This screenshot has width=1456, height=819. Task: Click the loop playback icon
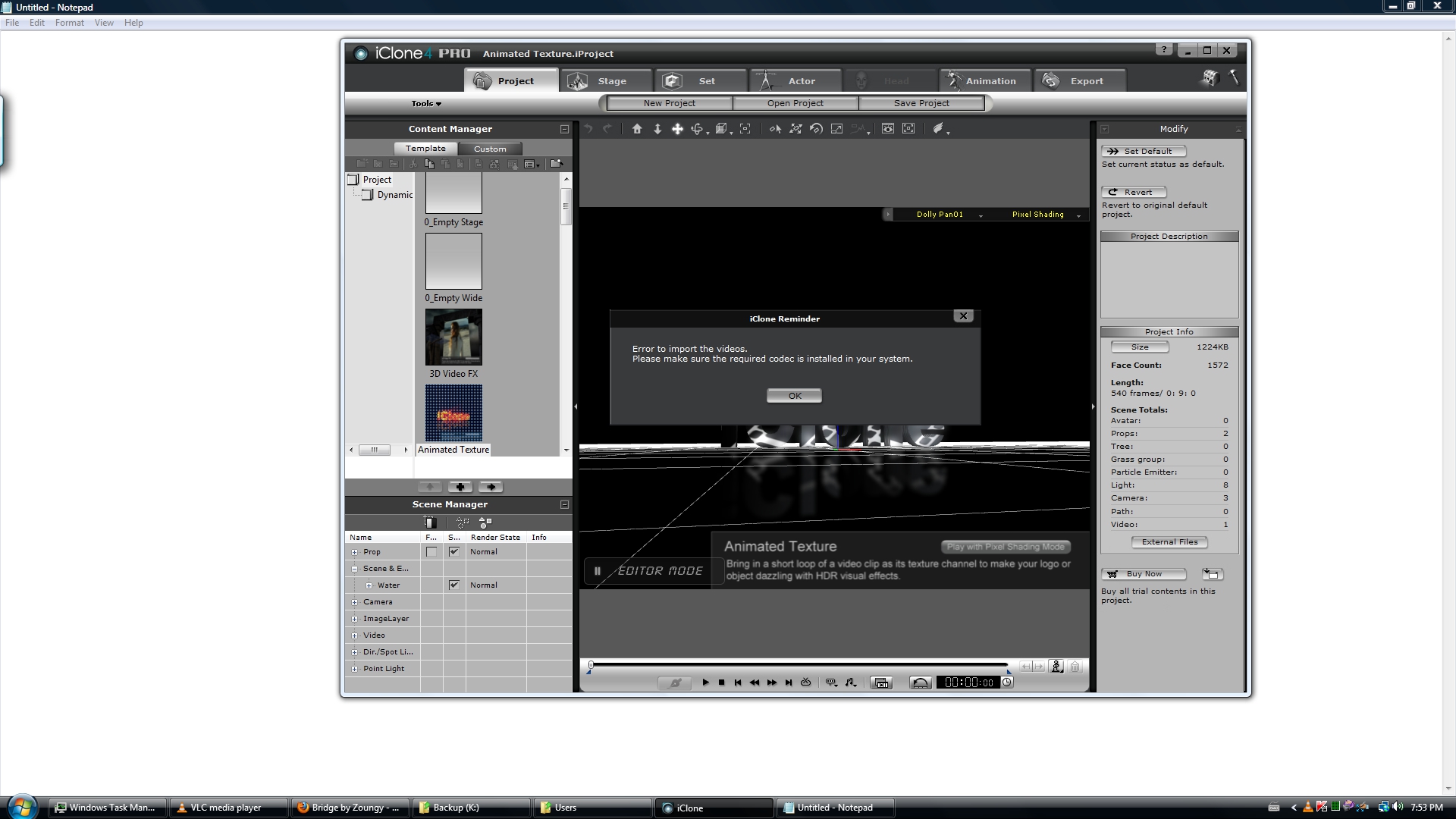point(806,682)
